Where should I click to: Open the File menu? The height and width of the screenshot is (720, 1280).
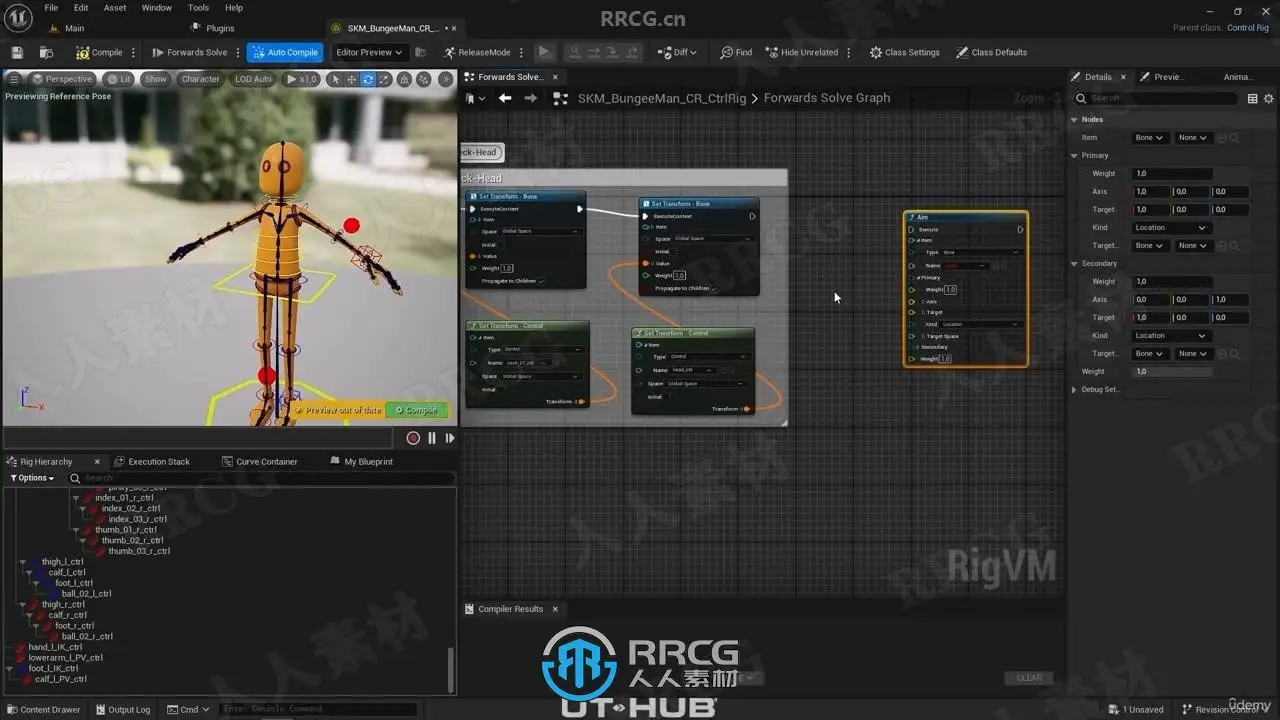click(51, 8)
